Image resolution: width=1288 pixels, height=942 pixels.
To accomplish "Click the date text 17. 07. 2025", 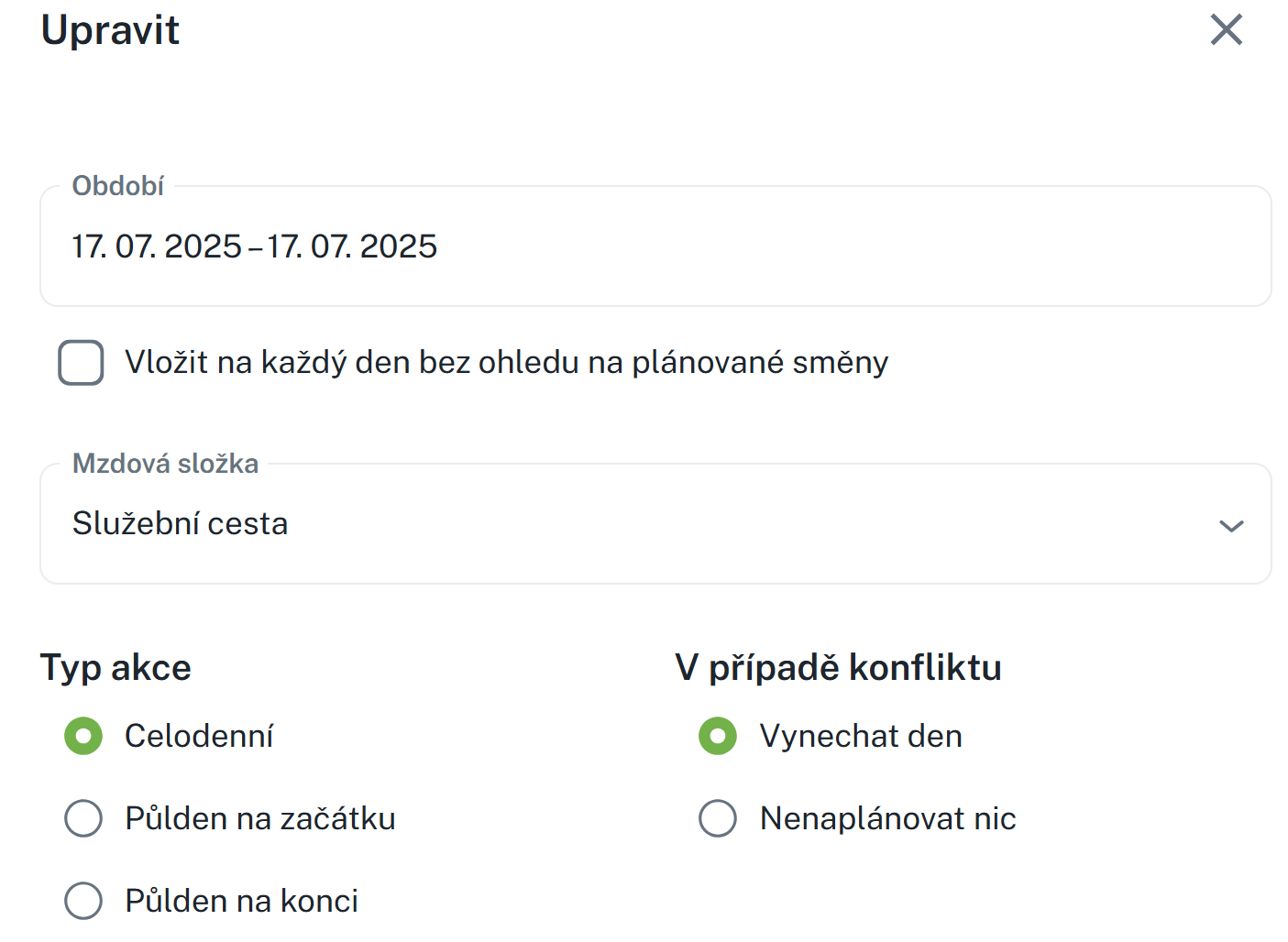I will (x=157, y=246).
